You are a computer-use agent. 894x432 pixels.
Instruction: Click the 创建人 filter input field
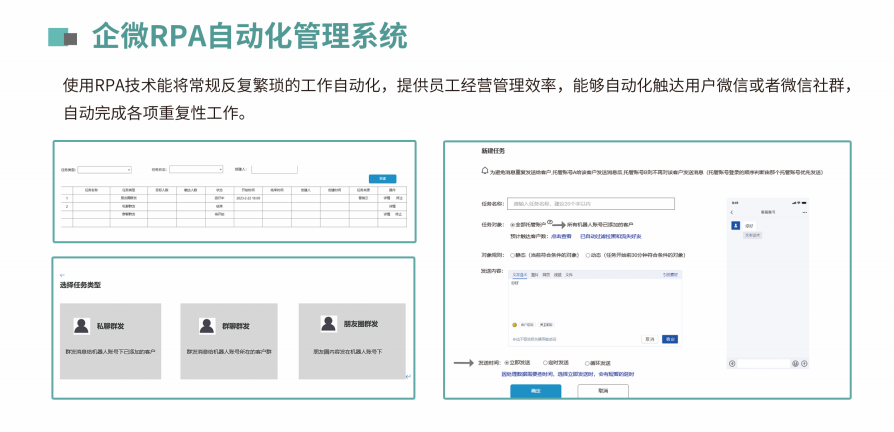274,169
